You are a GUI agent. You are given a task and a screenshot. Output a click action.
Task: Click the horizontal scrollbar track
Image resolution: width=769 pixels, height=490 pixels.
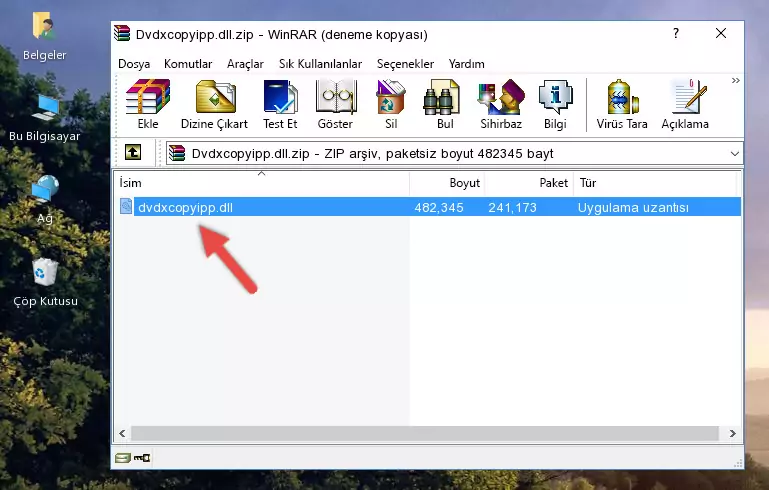(425, 434)
